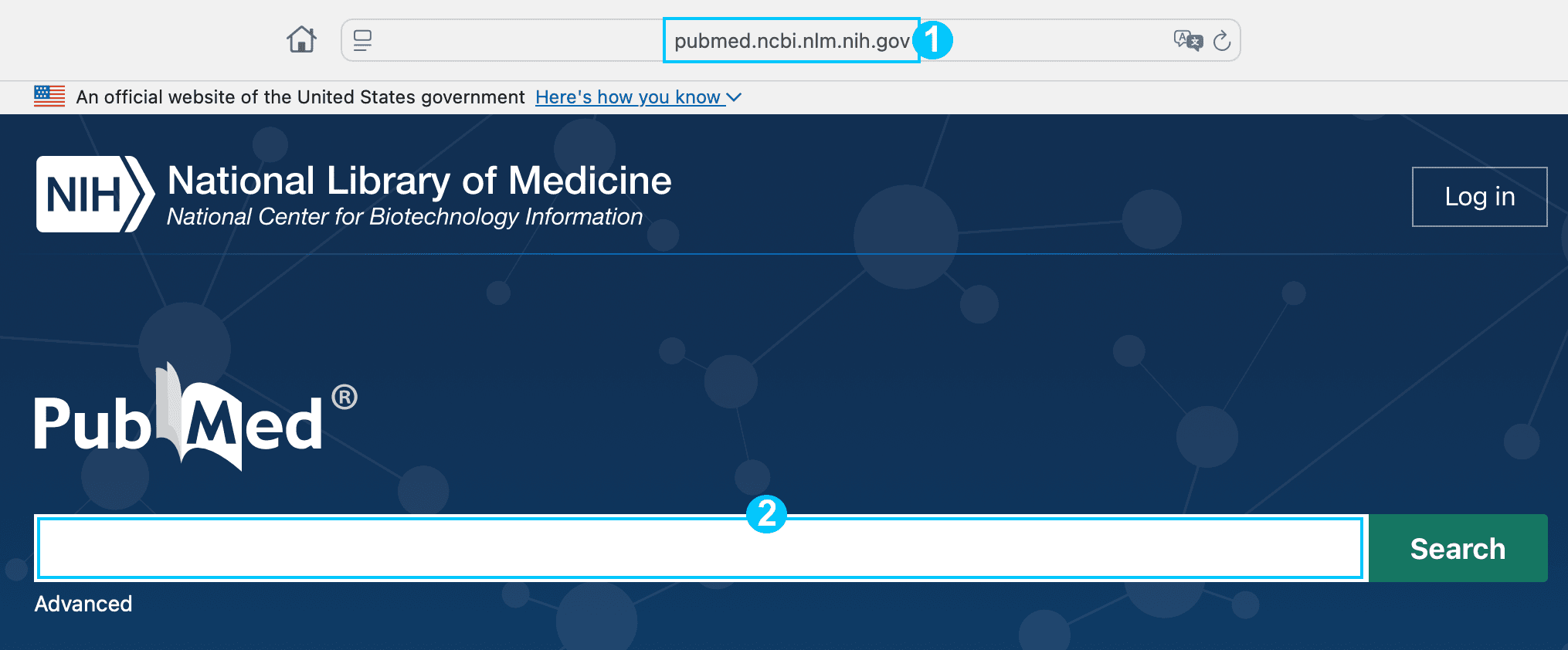Focus the PubMed search text field
Image resolution: width=1568 pixels, height=650 pixels.
click(x=701, y=548)
